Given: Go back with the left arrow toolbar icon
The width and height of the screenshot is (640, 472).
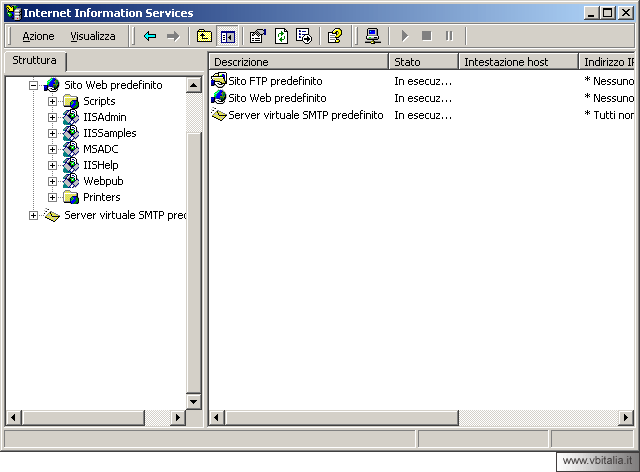Looking at the screenshot, I should [x=150, y=36].
